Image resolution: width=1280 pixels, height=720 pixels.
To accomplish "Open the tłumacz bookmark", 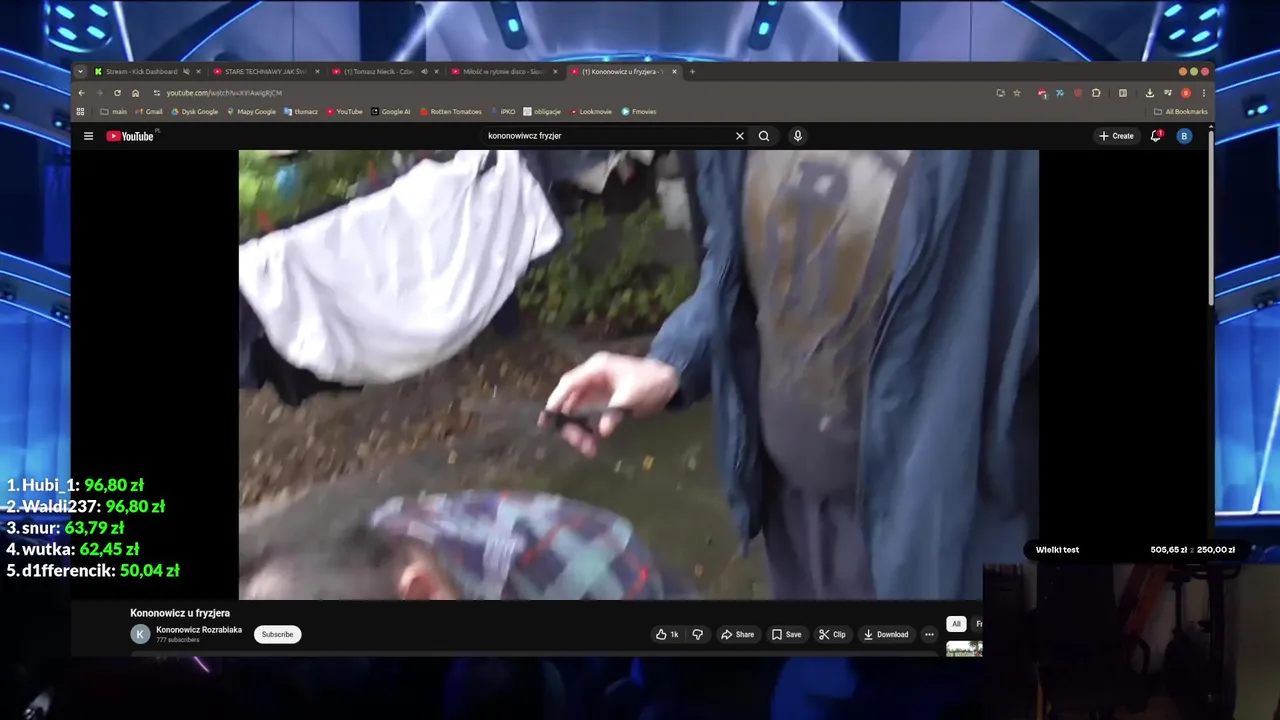I will [x=301, y=112].
